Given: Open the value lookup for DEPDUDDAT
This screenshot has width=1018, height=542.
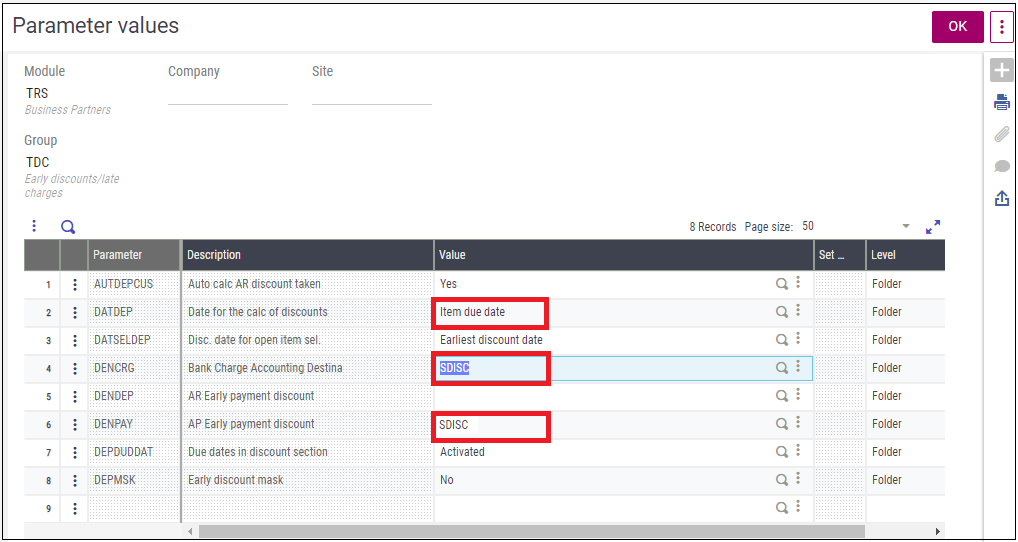Looking at the screenshot, I should (x=782, y=451).
